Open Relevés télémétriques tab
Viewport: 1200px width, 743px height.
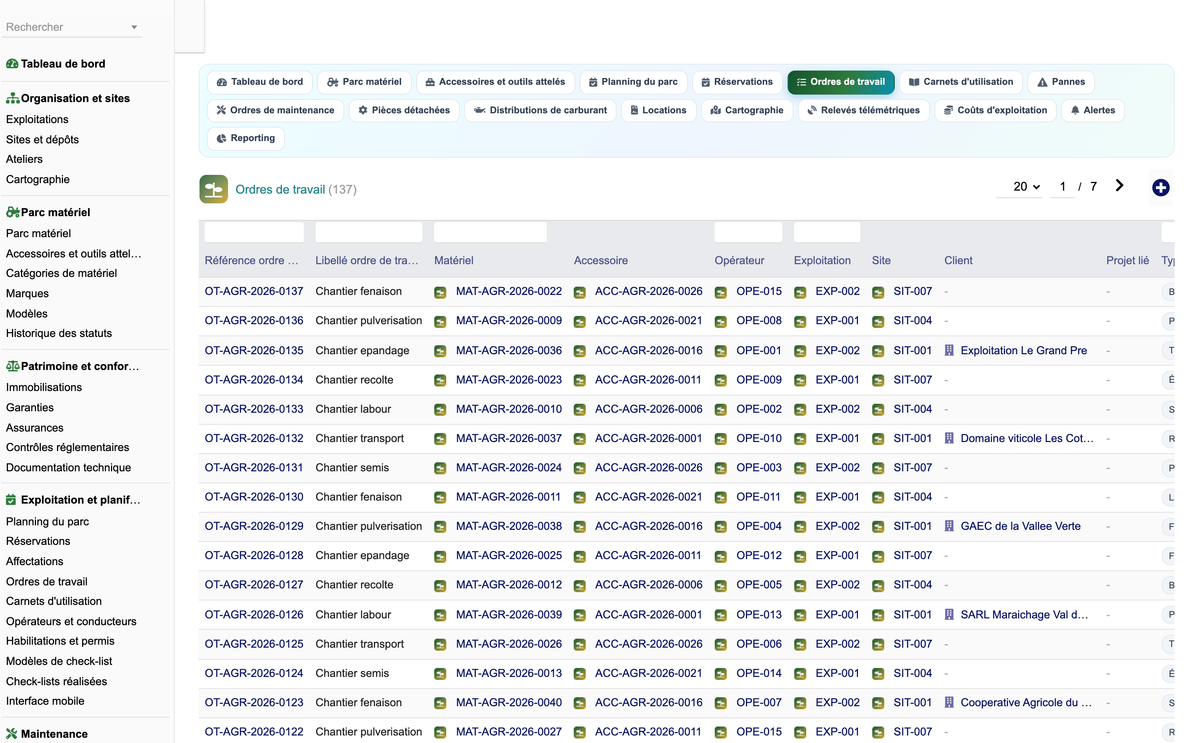864,110
